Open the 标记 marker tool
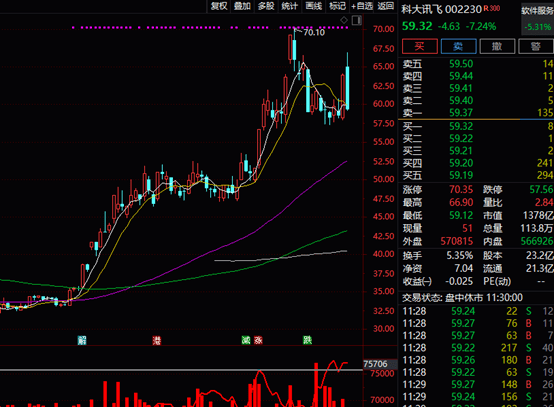Screen dimensions: 554x407 click(x=337, y=6)
